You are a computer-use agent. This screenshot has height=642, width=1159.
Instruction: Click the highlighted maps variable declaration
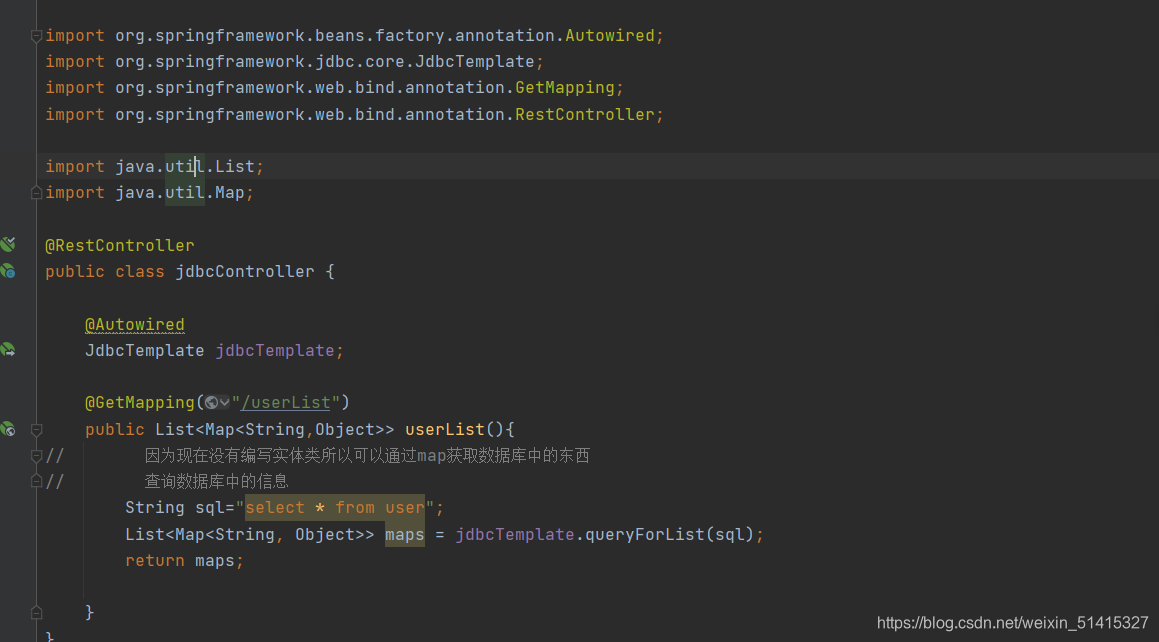(404, 535)
